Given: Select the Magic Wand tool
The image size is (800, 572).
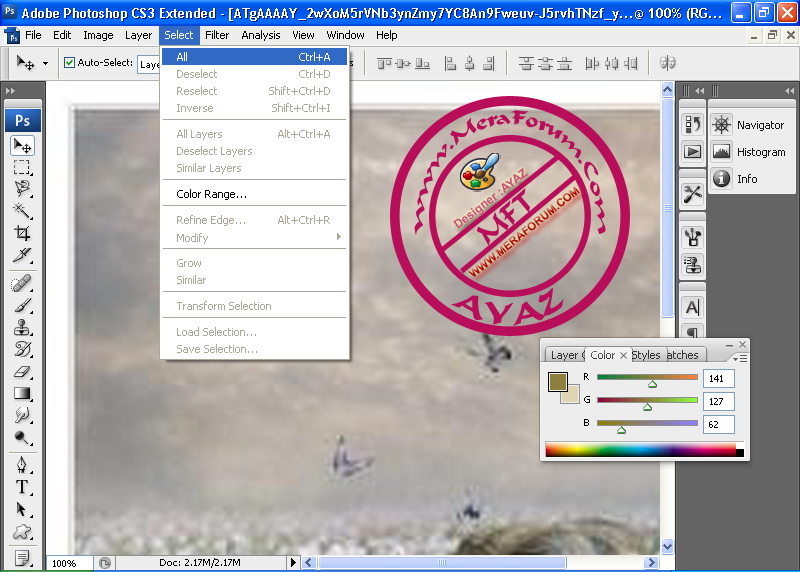Looking at the screenshot, I should [x=22, y=211].
